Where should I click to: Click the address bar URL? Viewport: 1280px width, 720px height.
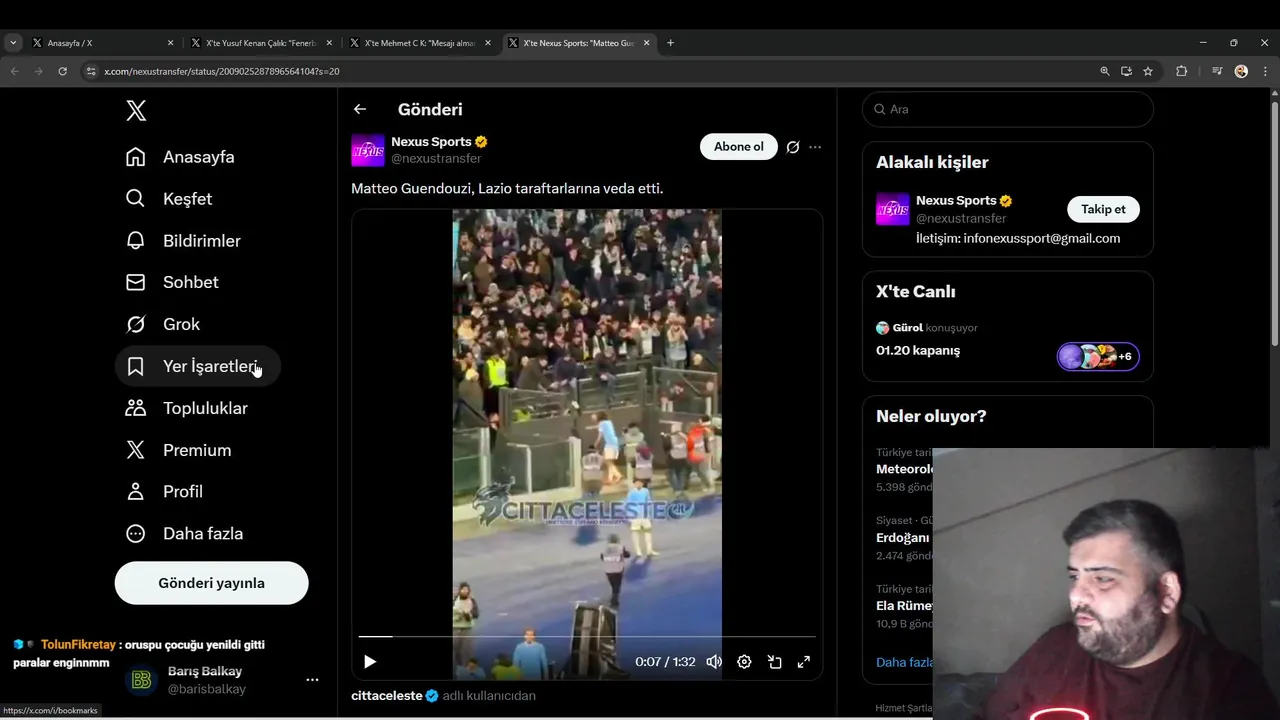(222, 72)
